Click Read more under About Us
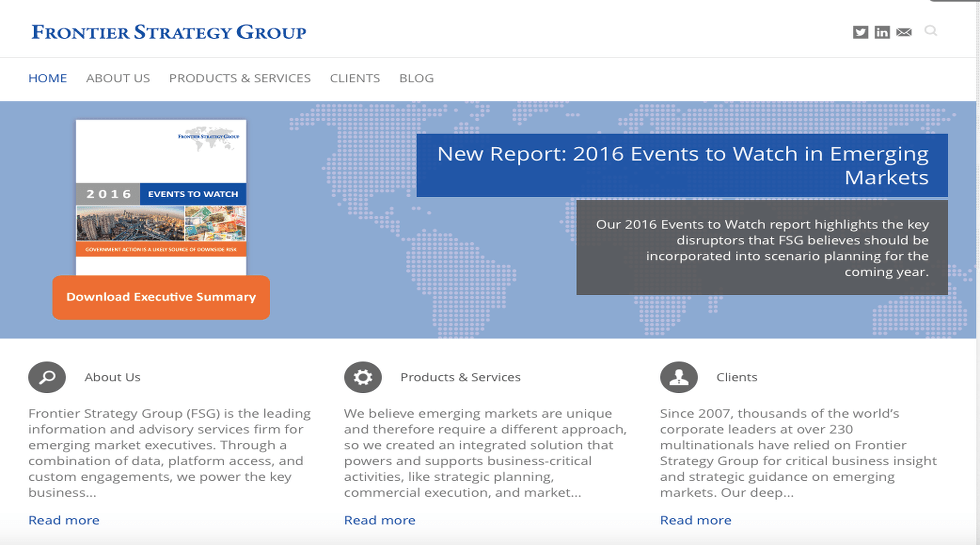 pos(64,520)
